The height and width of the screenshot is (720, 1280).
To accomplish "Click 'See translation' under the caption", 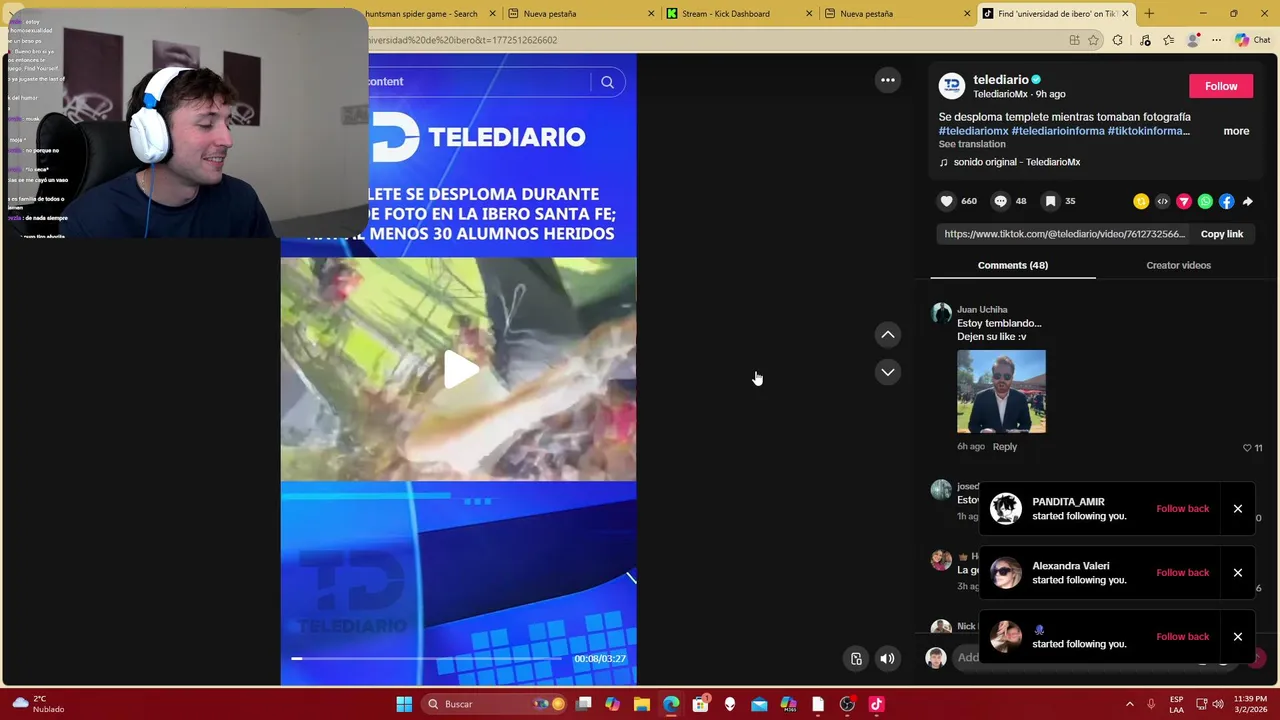I will tap(972, 144).
